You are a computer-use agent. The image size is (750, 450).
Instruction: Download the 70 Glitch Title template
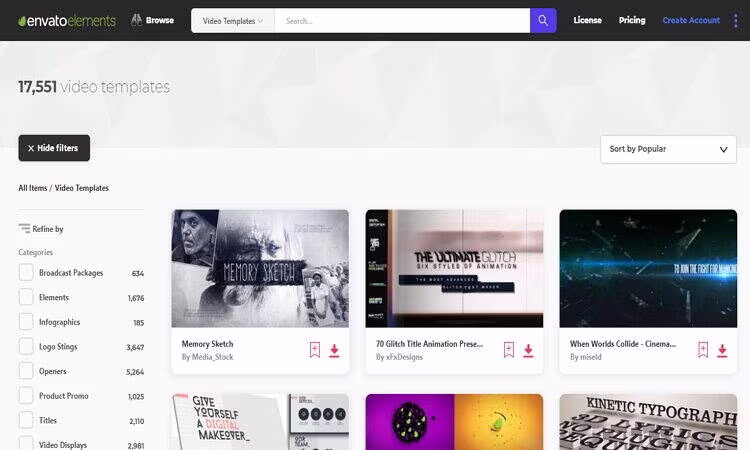pyautogui.click(x=529, y=351)
